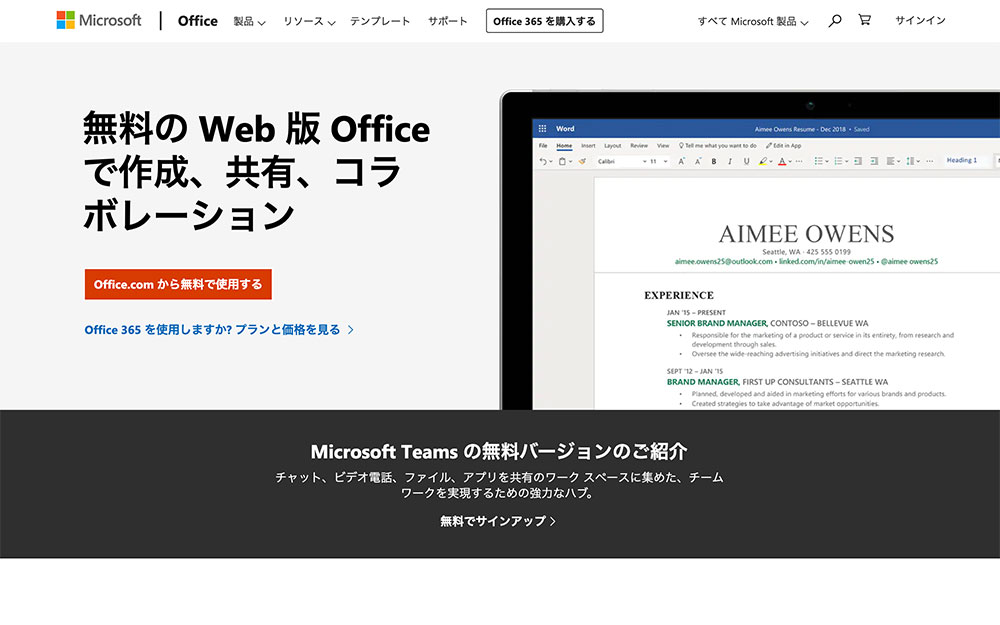This screenshot has height=625, width=1000.
Task: Click サインイン in the header
Action: pos(920,20)
